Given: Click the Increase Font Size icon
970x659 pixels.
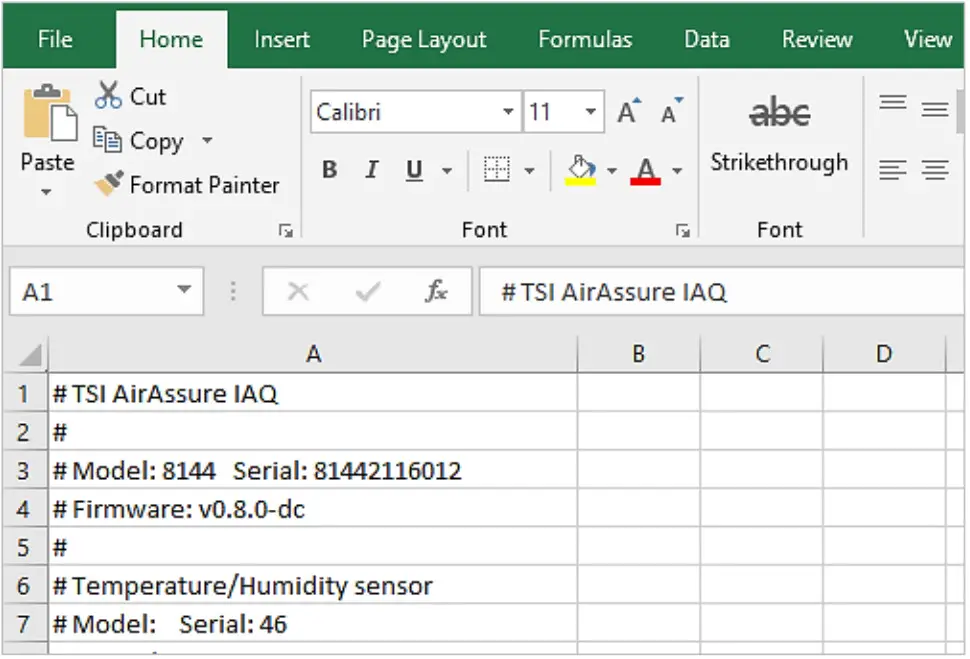Looking at the screenshot, I should pyautogui.click(x=627, y=112).
